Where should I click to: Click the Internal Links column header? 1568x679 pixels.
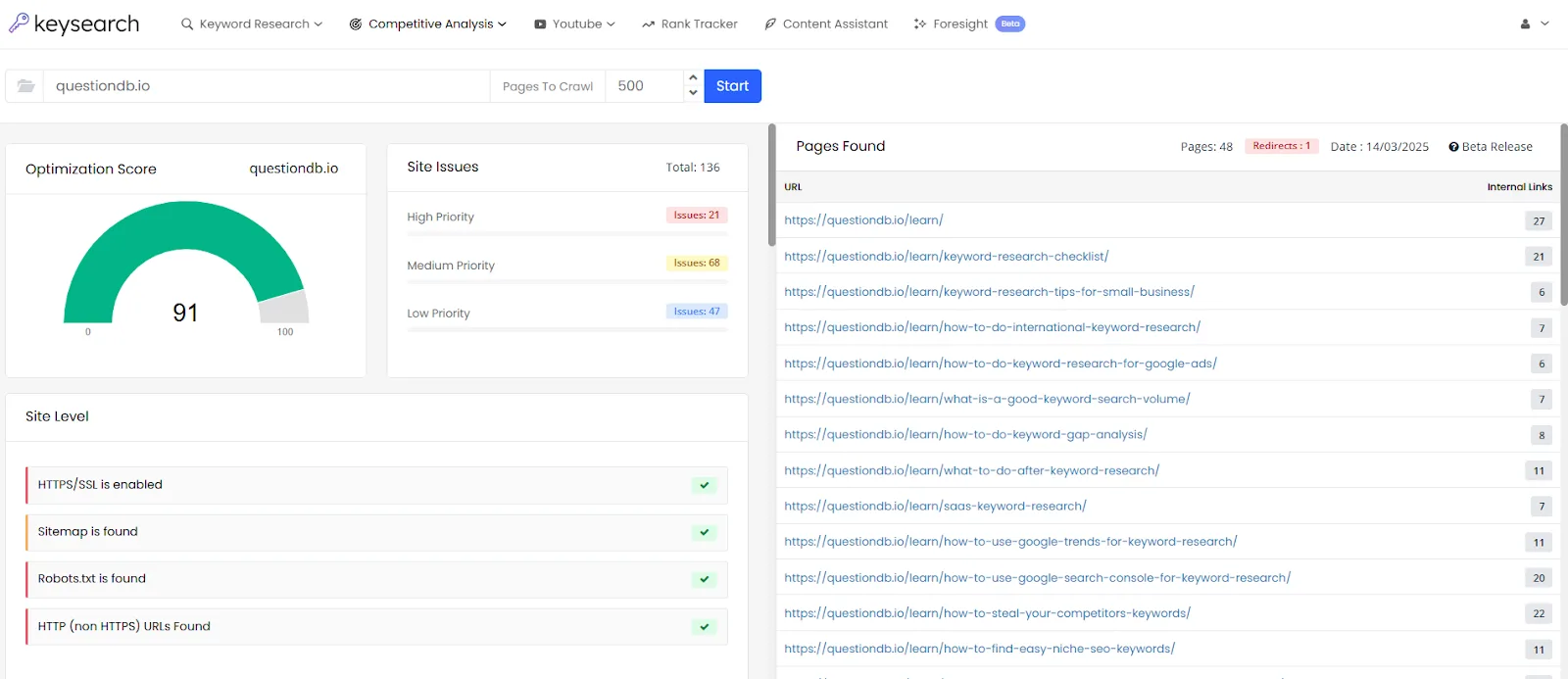pyautogui.click(x=1519, y=187)
